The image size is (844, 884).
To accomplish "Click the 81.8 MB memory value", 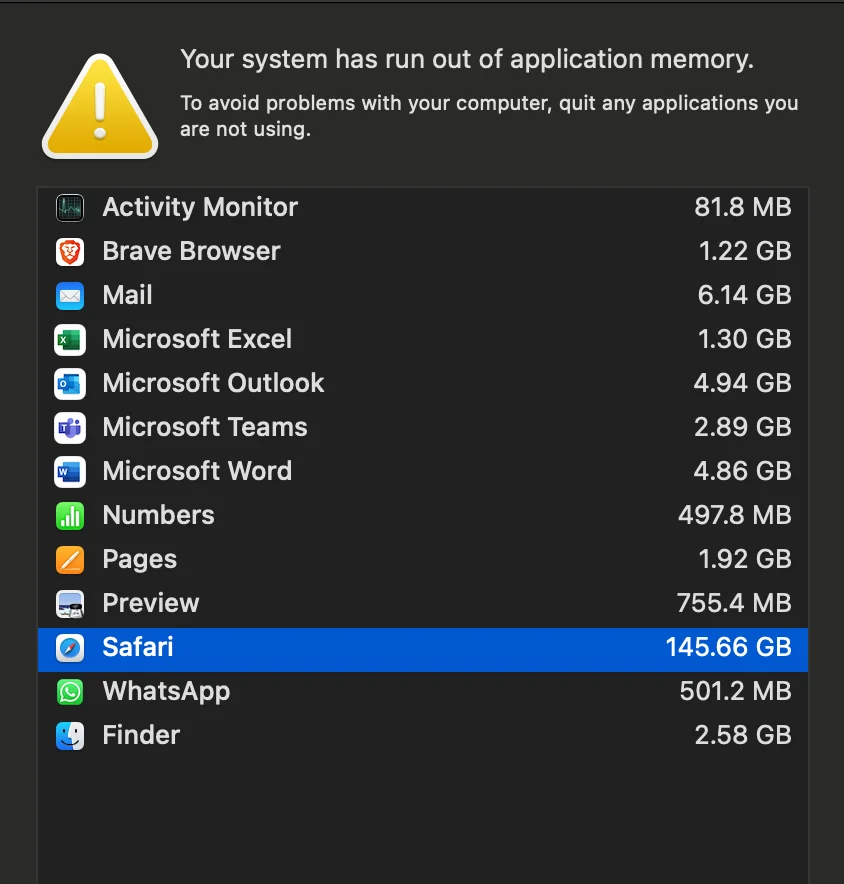I will click(743, 207).
